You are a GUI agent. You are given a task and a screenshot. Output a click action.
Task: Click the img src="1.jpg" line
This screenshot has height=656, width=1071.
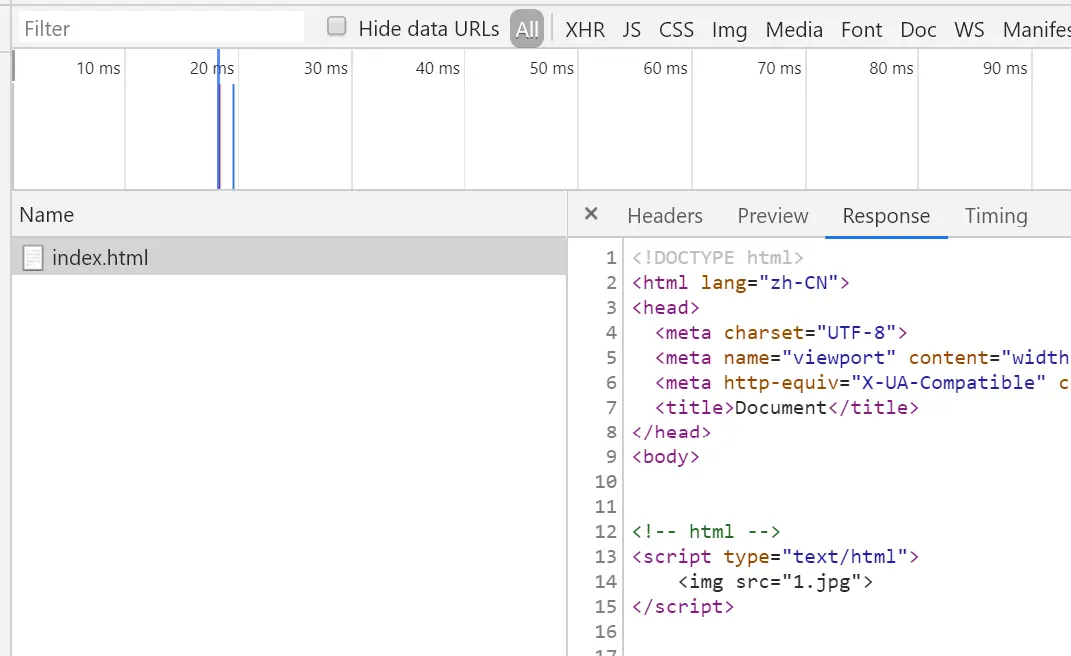click(x=775, y=582)
